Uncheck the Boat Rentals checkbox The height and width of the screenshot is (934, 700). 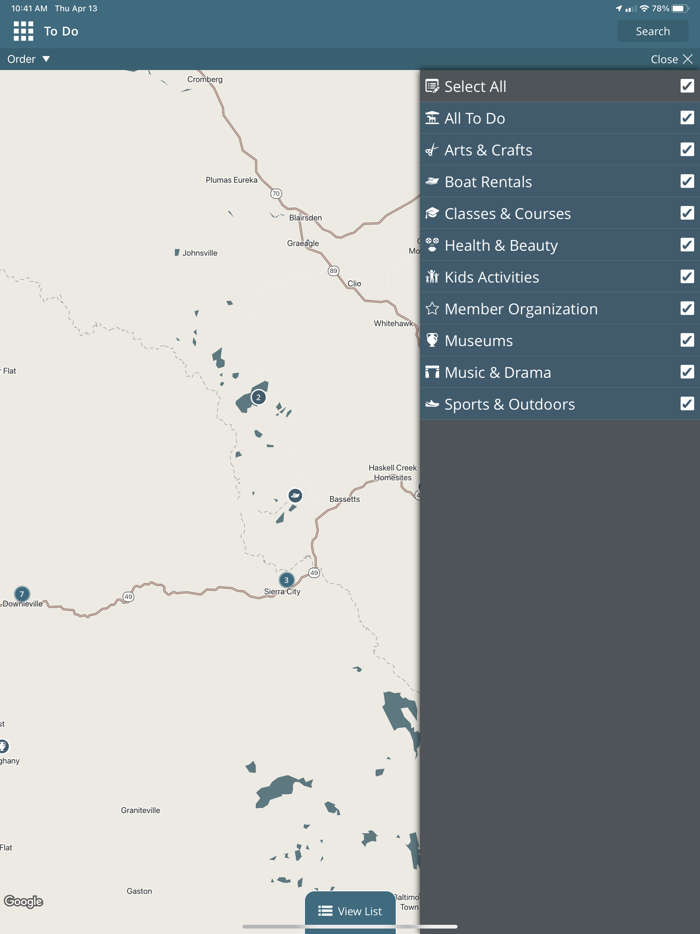(x=687, y=181)
